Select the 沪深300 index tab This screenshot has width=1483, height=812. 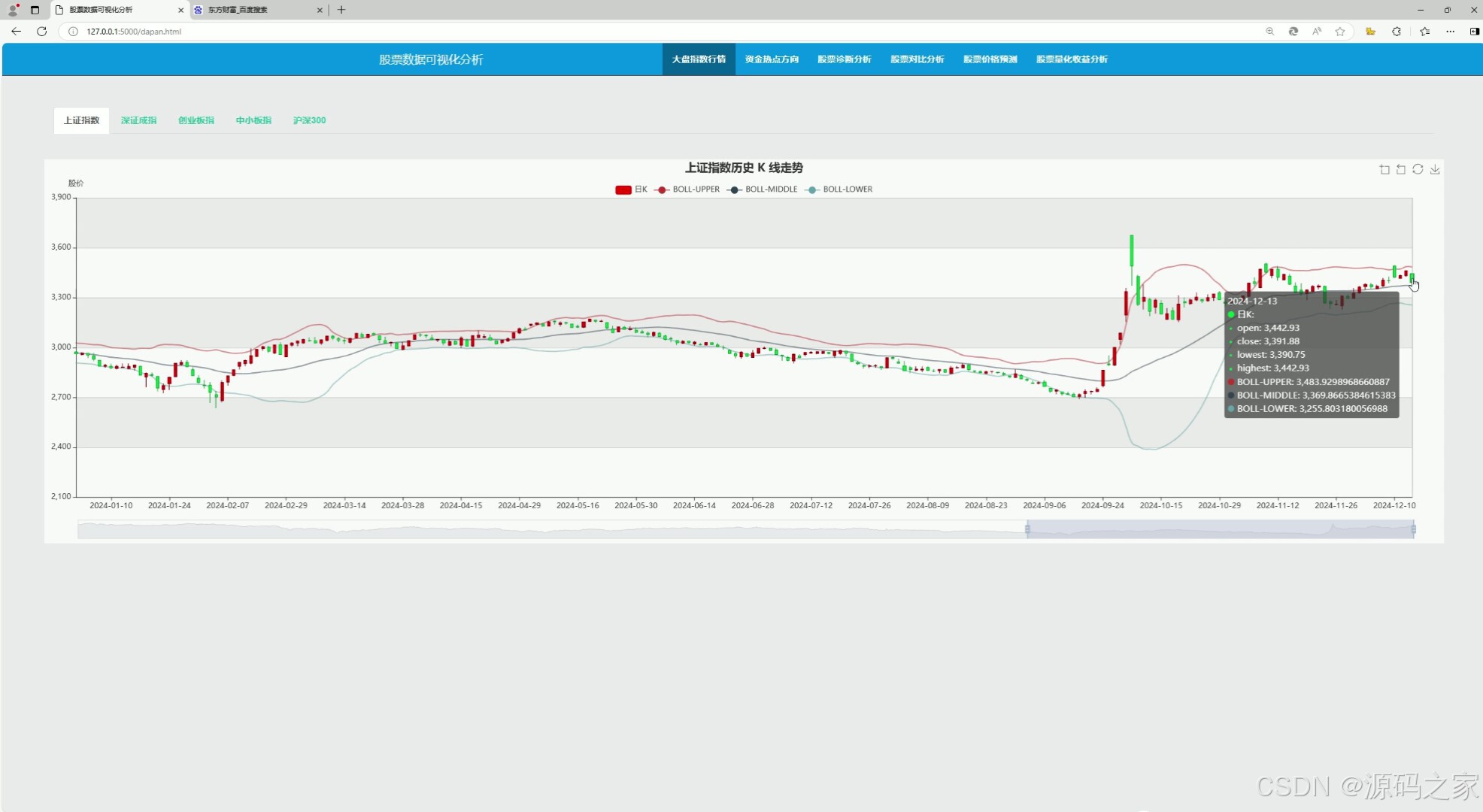coord(309,120)
